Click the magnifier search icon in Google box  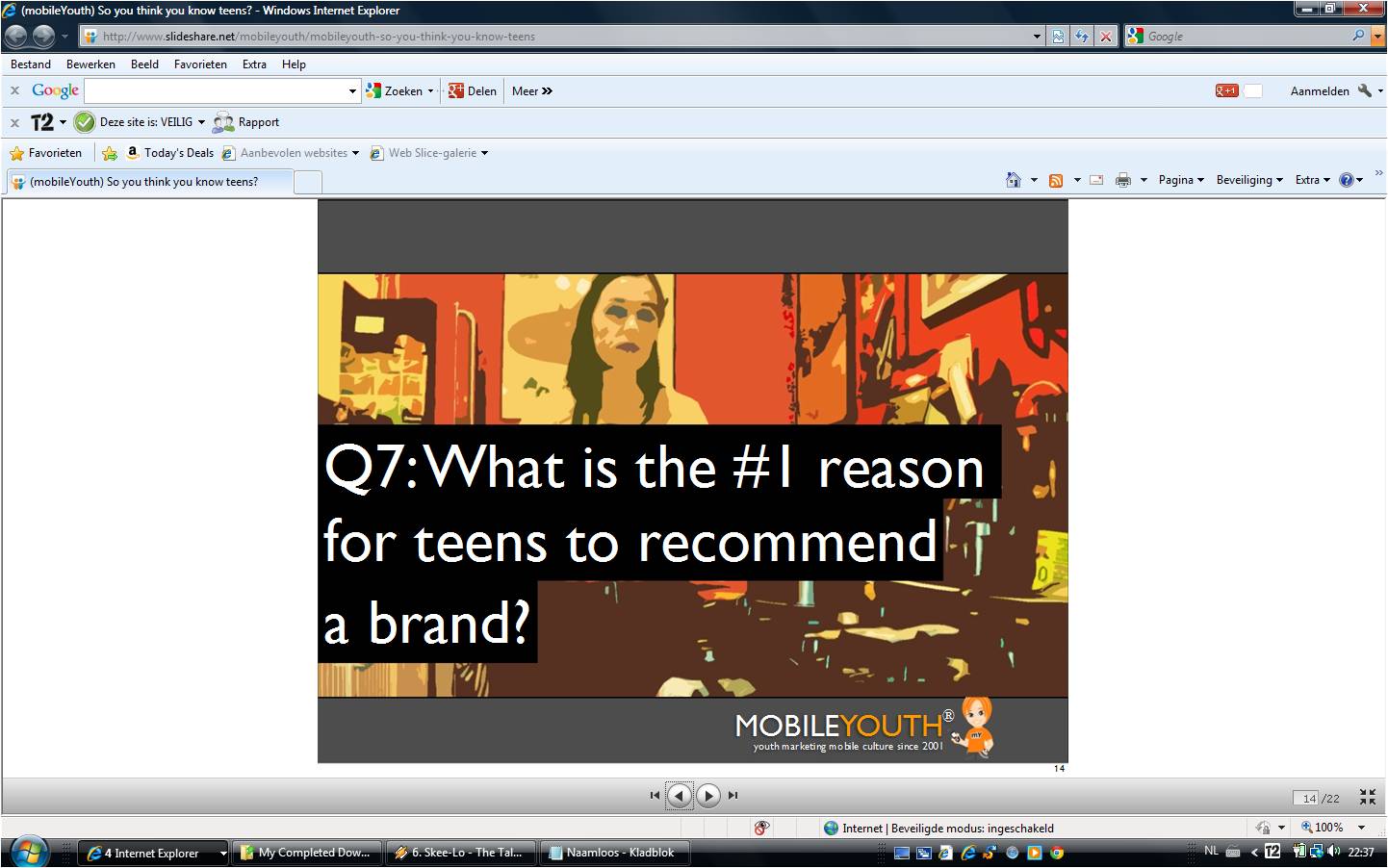1358,36
